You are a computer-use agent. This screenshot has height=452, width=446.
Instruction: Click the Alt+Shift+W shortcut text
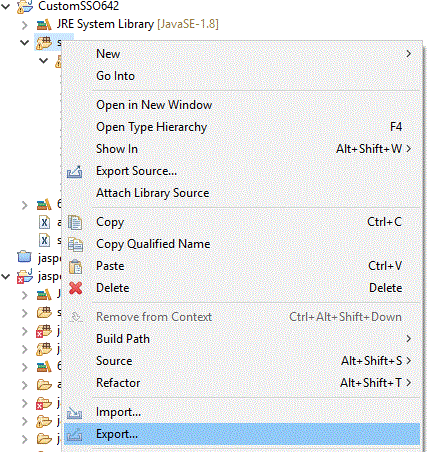click(369, 149)
